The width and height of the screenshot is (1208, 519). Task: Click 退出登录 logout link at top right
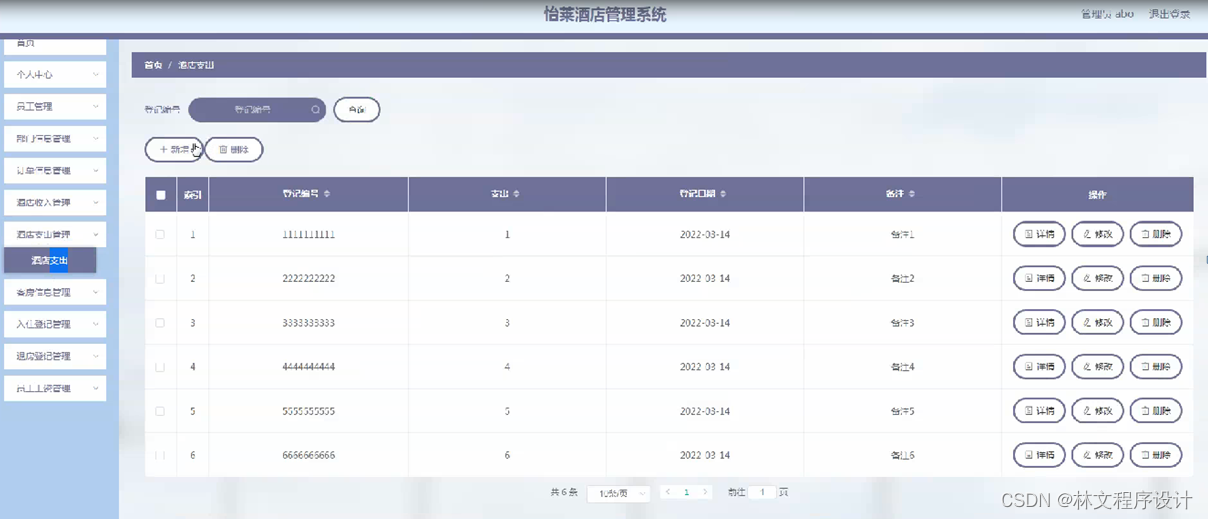1169,14
